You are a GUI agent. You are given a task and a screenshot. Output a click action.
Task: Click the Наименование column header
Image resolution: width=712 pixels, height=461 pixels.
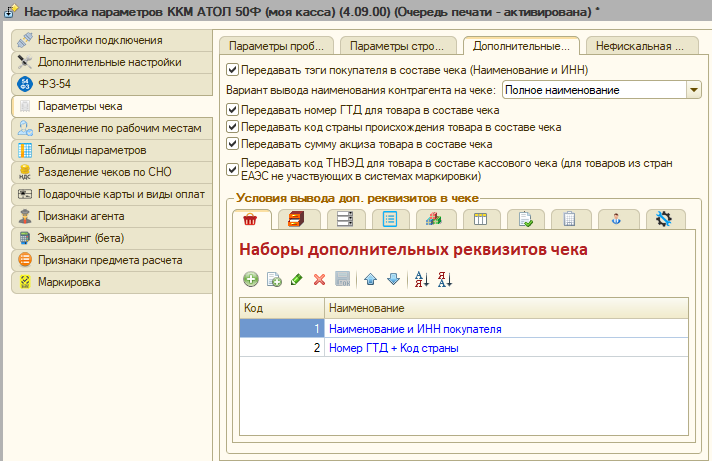tap(506, 308)
